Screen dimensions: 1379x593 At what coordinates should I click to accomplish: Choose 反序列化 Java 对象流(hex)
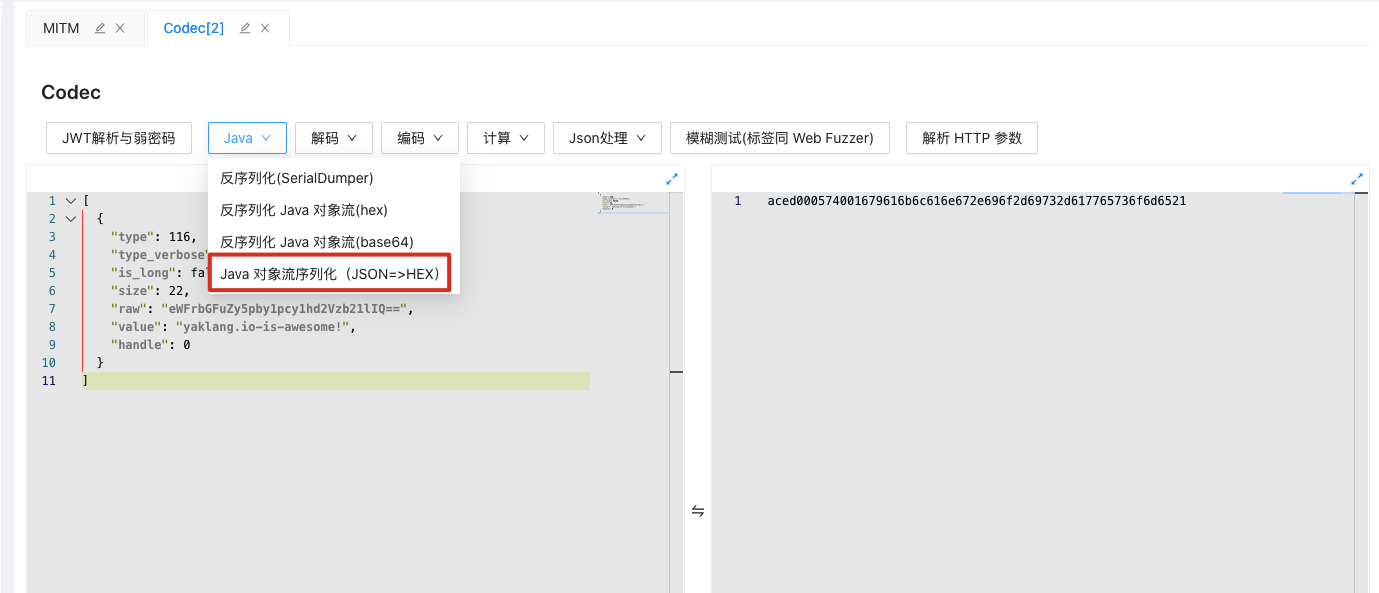334,210
